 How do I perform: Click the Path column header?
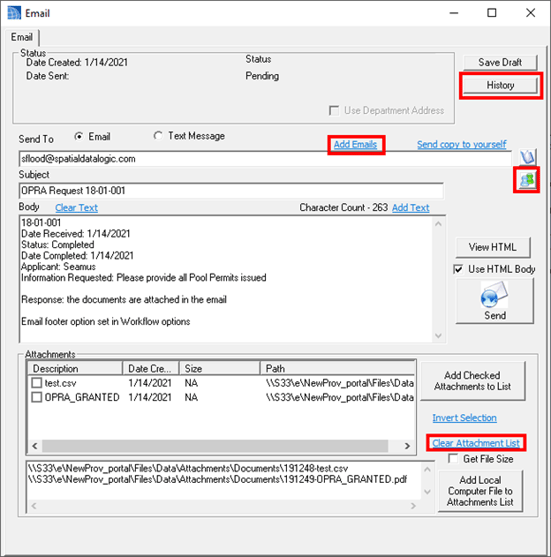(x=337, y=368)
